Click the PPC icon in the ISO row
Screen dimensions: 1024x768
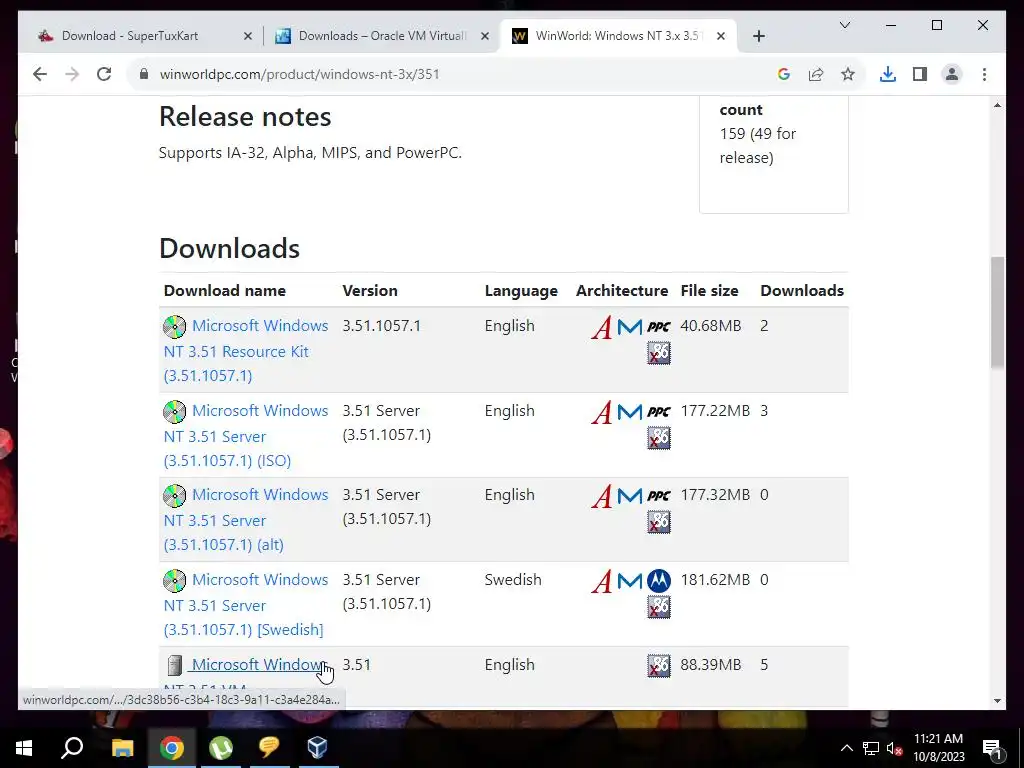click(x=659, y=411)
